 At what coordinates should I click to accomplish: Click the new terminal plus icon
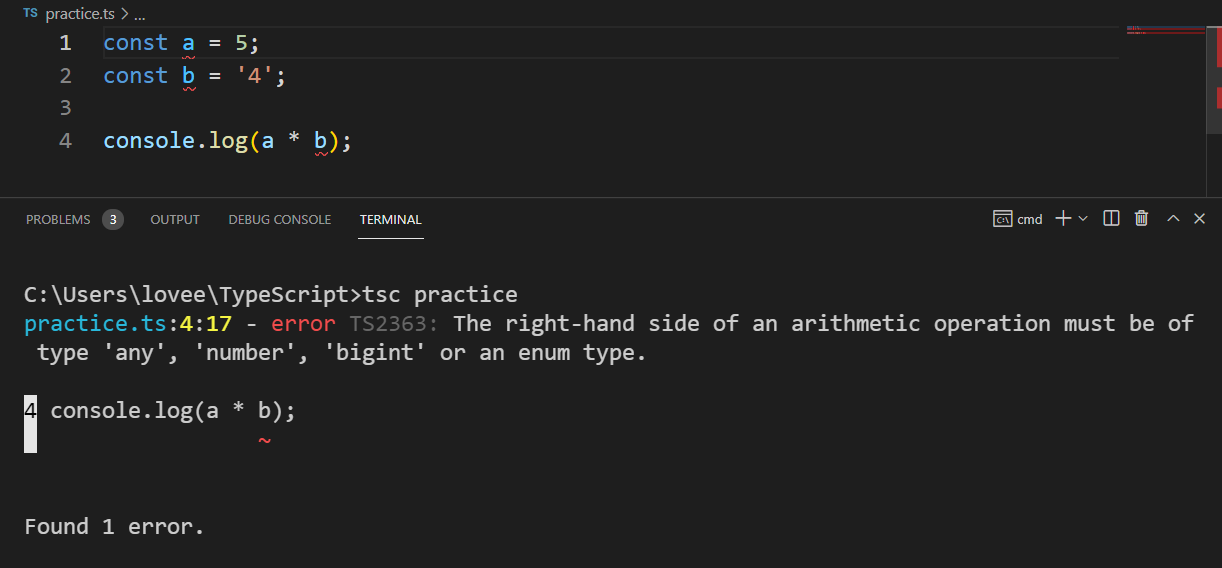pyautogui.click(x=1063, y=218)
